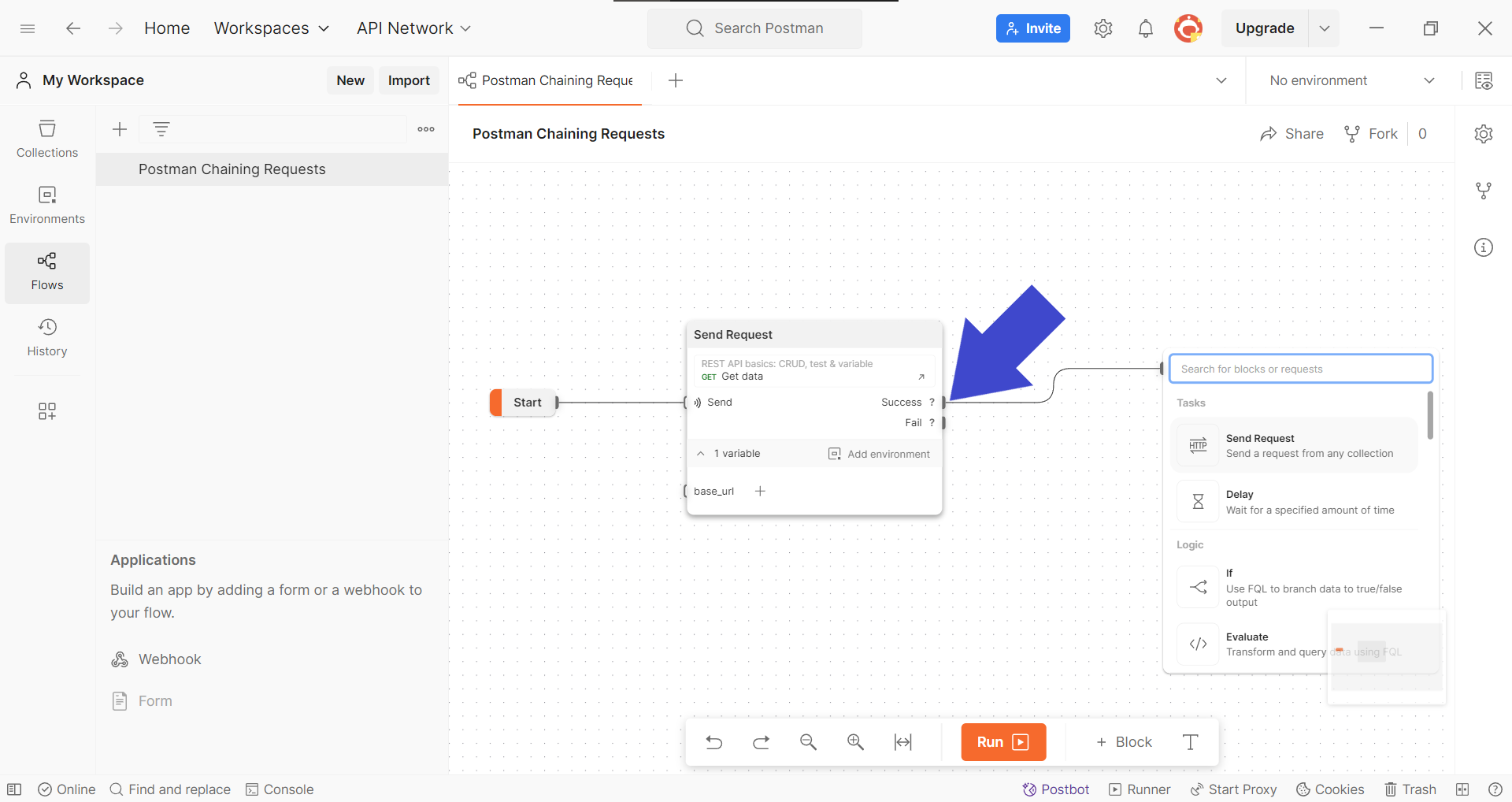Image resolution: width=1512 pixels, height=802 pixels.
Task: Toggle two-pane view in status bar
Action: click(x=1462, y=789)
